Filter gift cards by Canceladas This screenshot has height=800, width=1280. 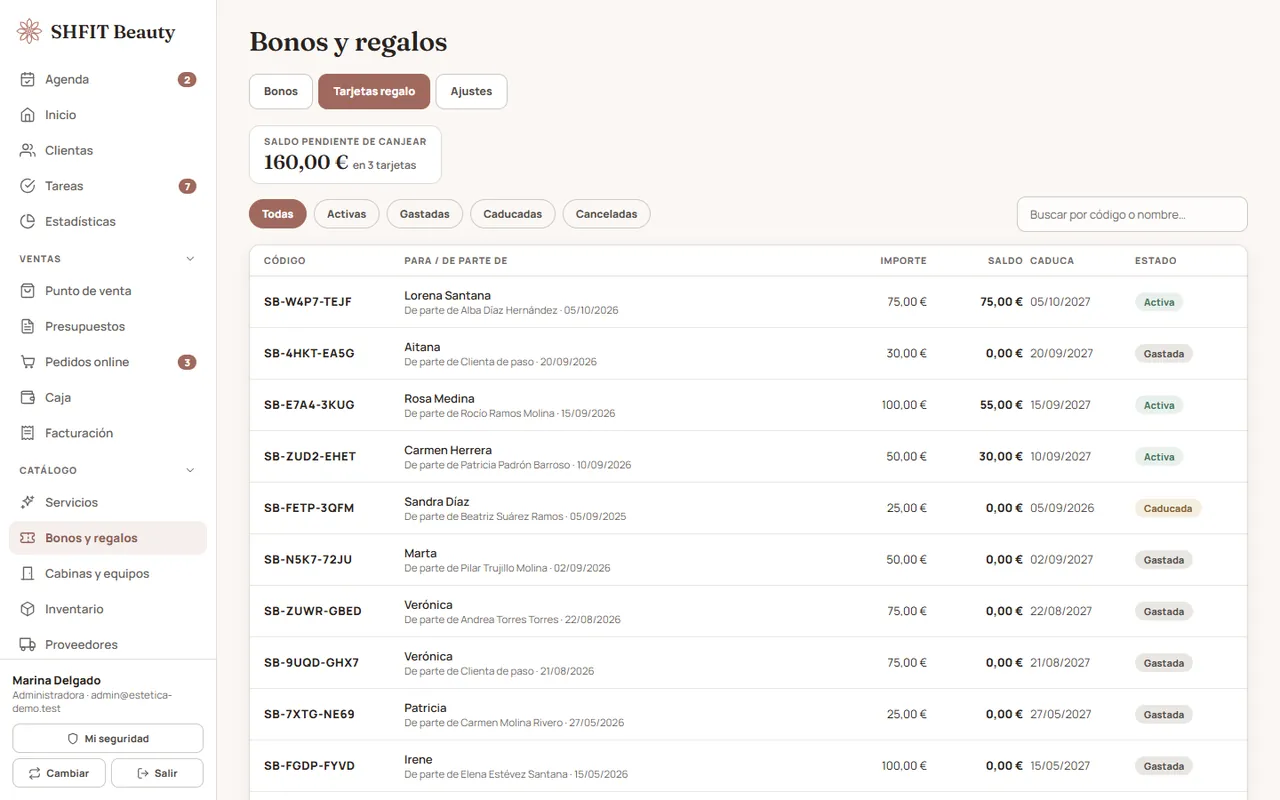click(x=607, y=214)
